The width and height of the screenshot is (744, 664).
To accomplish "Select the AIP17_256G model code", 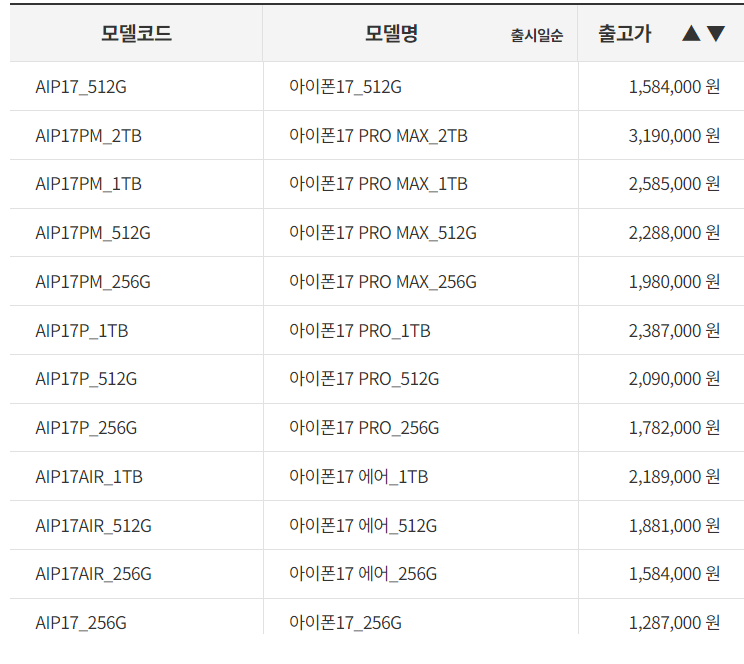I will (x=81, y=622).
